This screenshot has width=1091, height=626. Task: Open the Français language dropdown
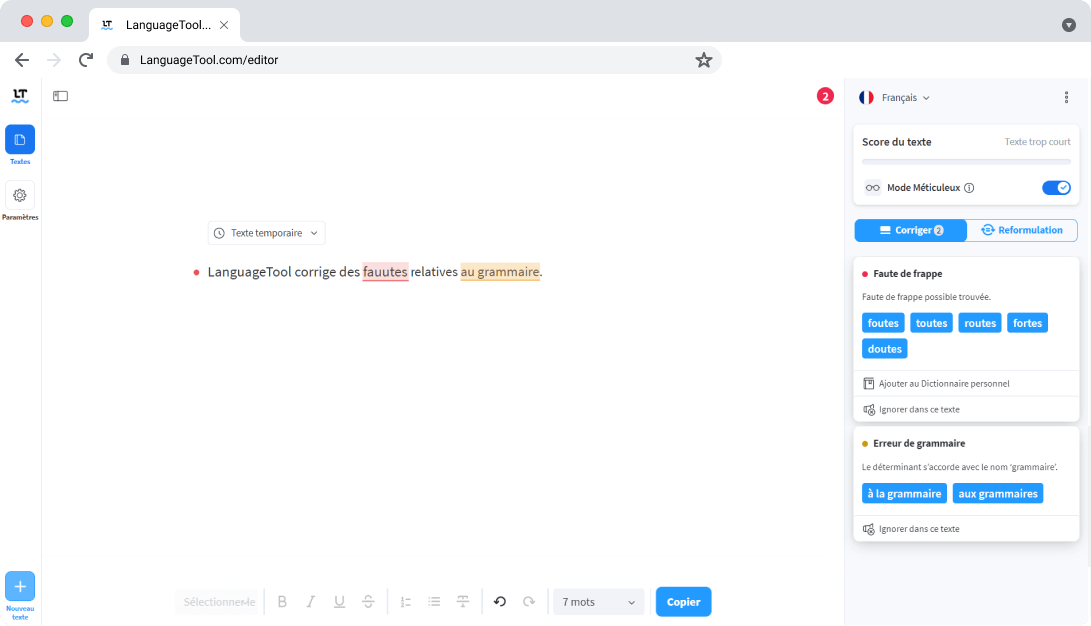pyautogui.click(x=895, y=97)
